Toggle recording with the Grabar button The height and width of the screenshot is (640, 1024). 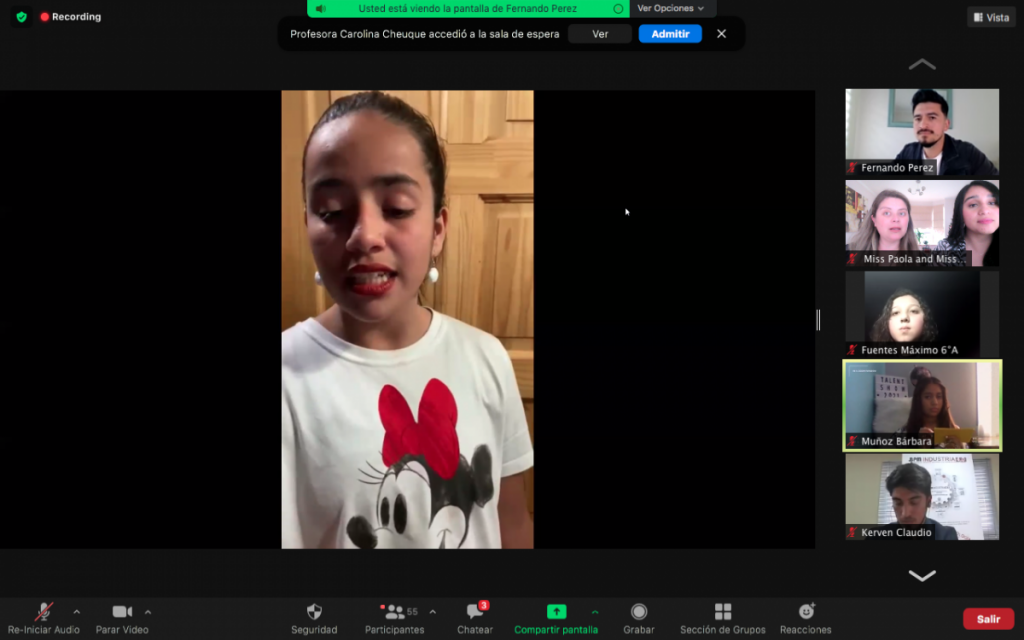tap(638, 612)
